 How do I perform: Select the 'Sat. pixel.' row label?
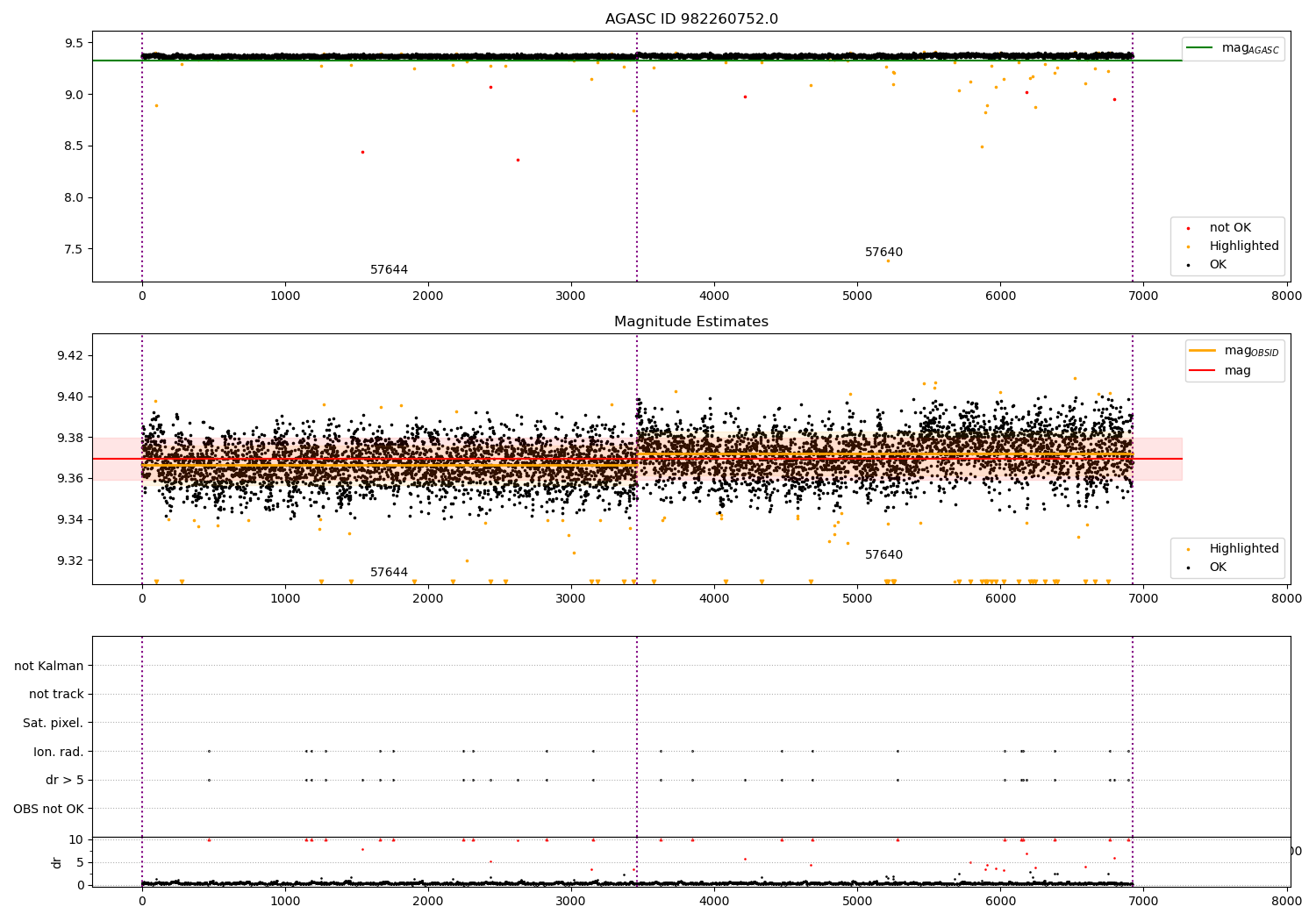click(x=54, y=724)
